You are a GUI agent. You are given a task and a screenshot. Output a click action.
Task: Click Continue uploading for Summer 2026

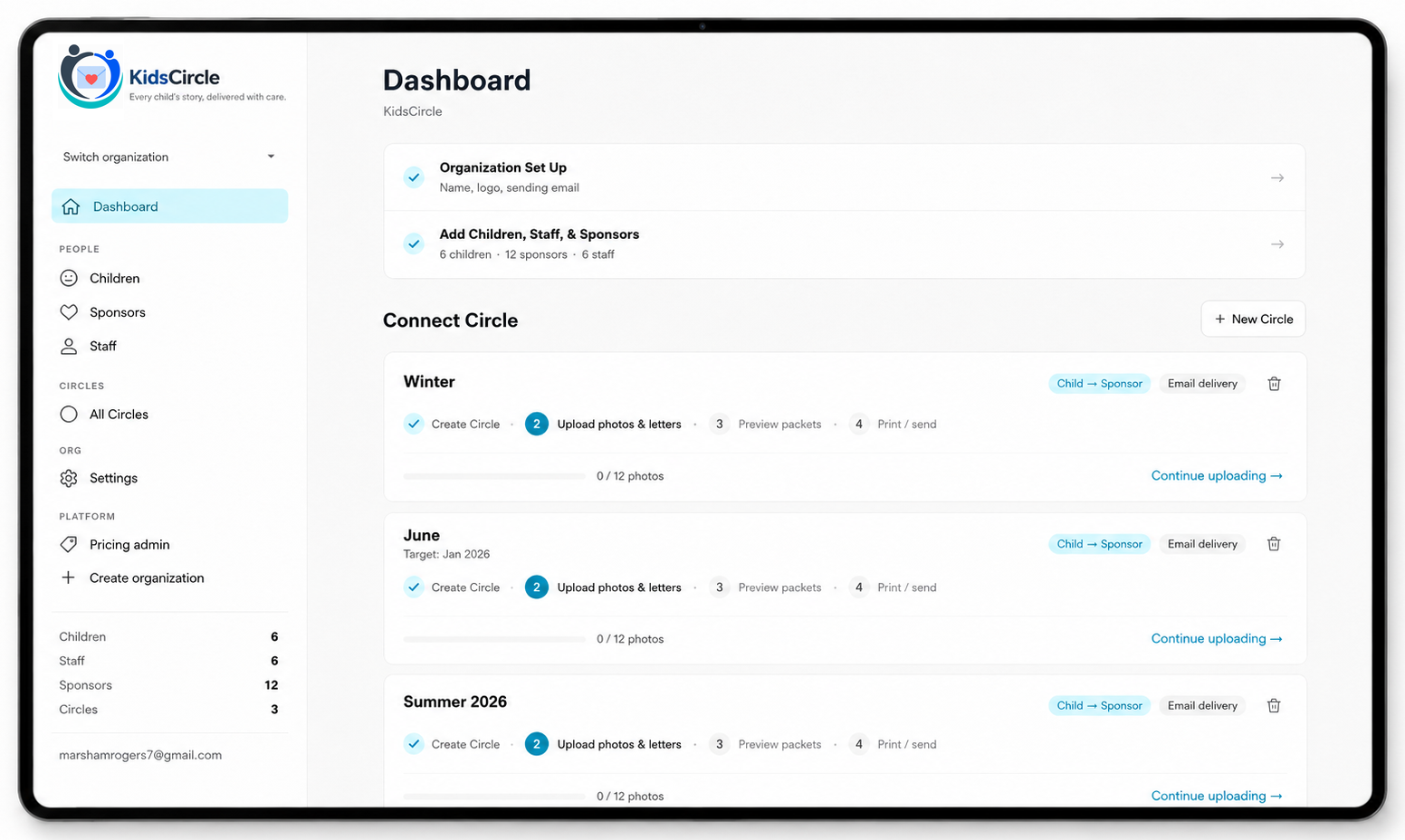coord(1217,797)
